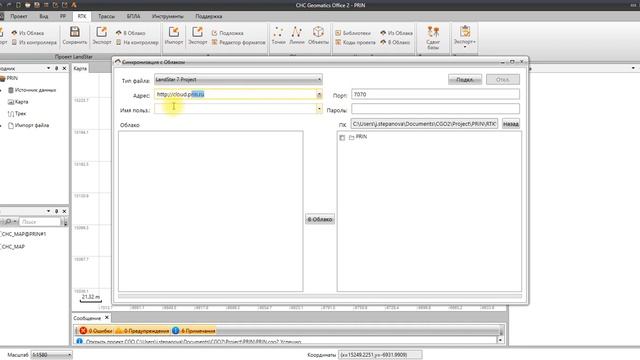Select the Карта document tab
This screenshot has height=360, width=640.
80,68
